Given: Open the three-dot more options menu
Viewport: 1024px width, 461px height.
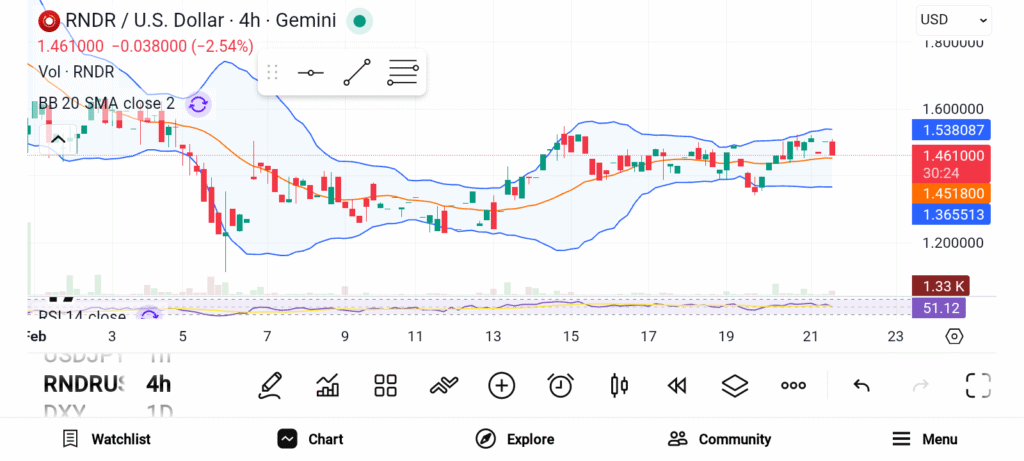Looking at the screenshot, I should point(794,385).
